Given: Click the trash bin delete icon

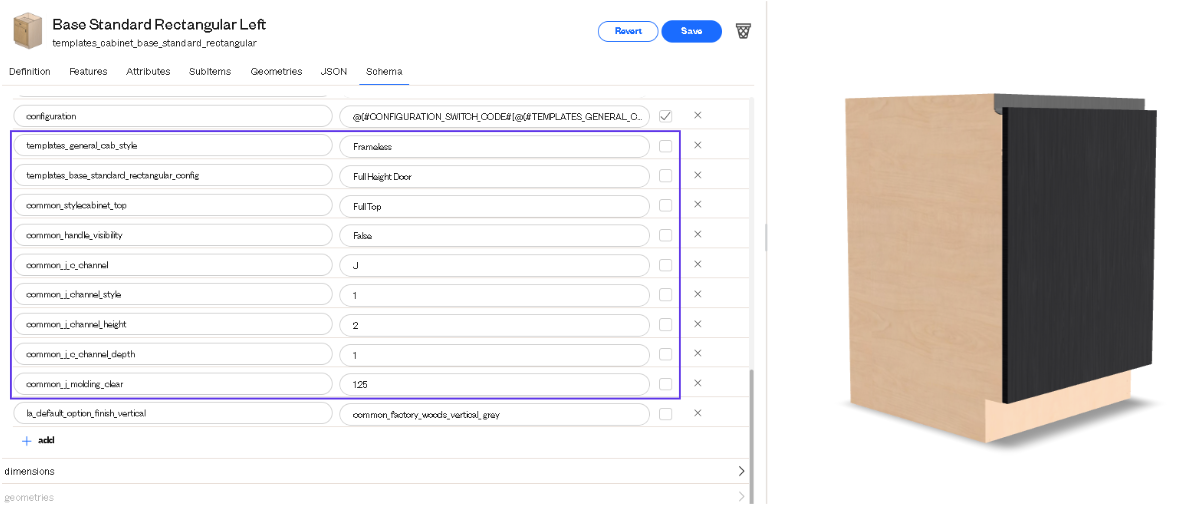Looking at the screenshot, I should 743,31.
